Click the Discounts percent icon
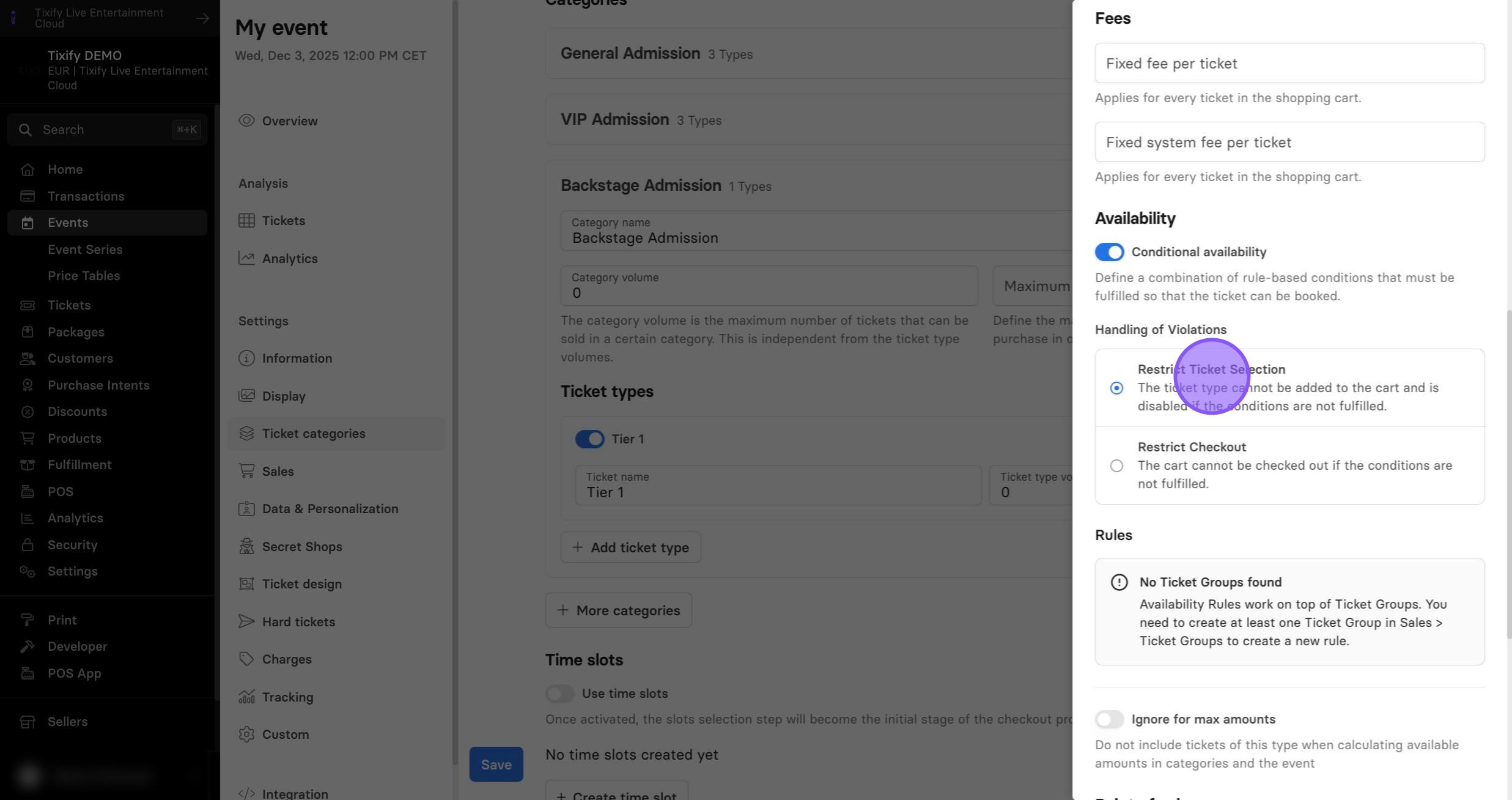This screenshot has height=800, width=1512. click(27, 412)
